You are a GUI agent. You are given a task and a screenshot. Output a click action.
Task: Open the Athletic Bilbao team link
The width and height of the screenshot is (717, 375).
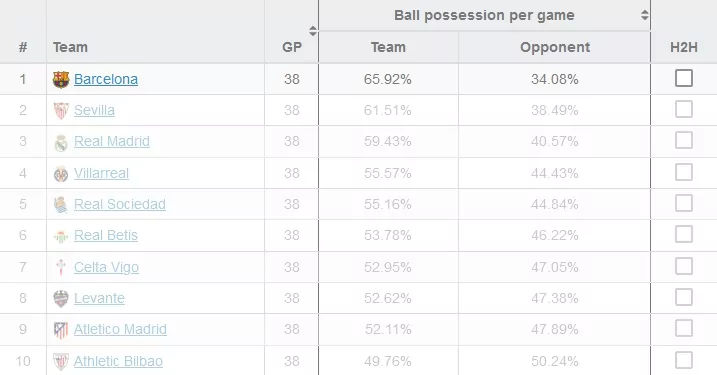(x=118, y=361)
